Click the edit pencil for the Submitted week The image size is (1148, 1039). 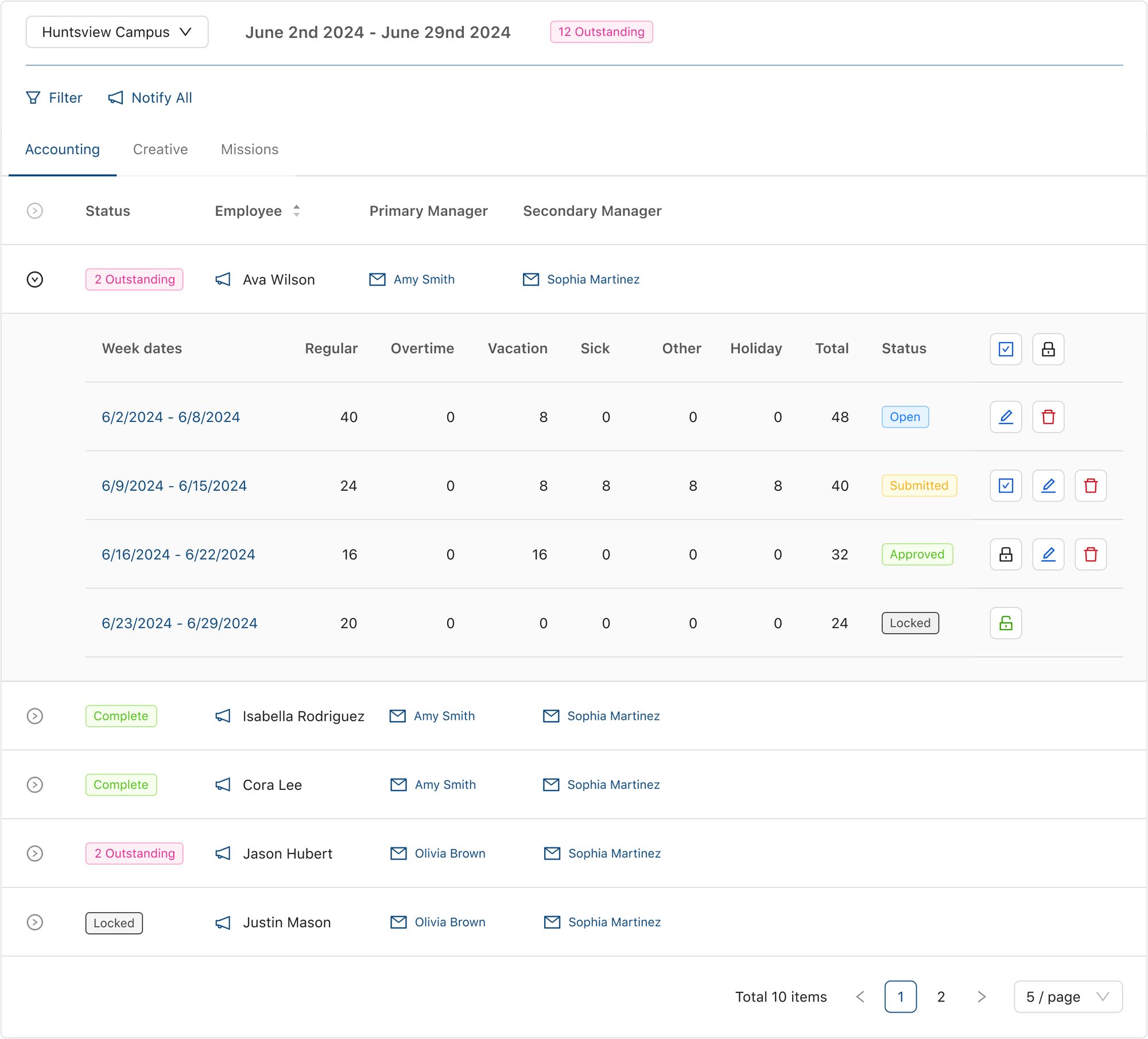pyautogui.click(x=1048, y=486)
